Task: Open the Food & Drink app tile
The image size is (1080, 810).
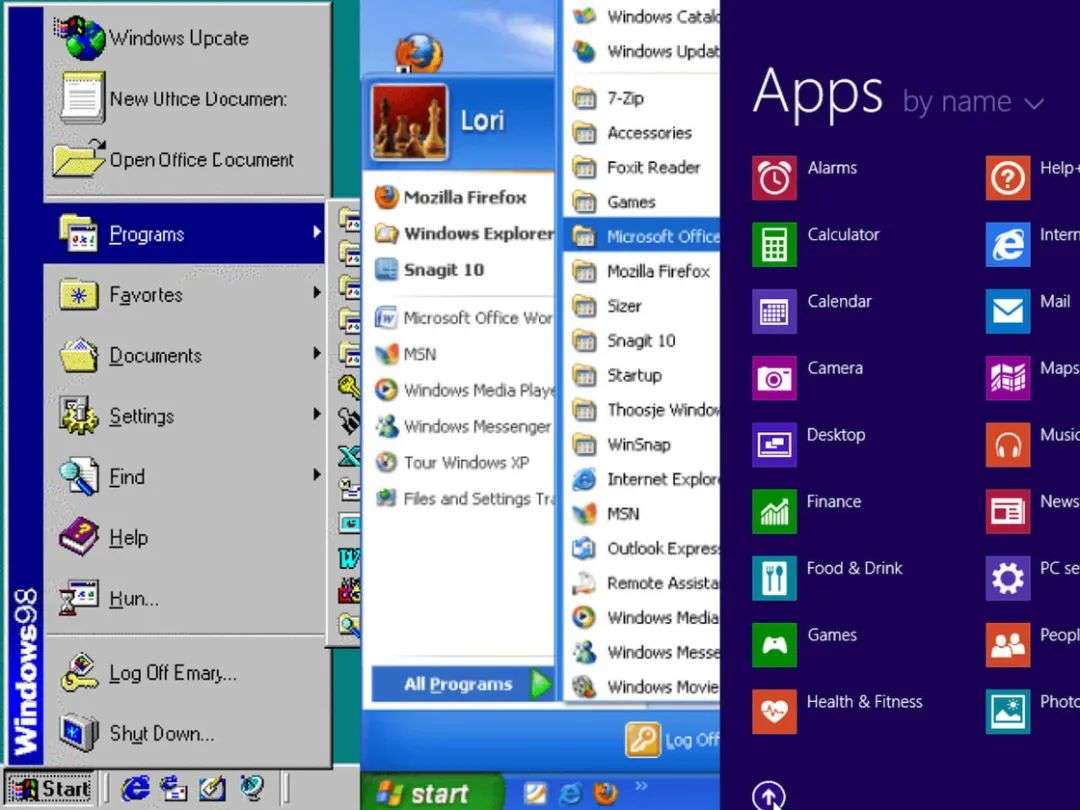Action: click(774, 579)
